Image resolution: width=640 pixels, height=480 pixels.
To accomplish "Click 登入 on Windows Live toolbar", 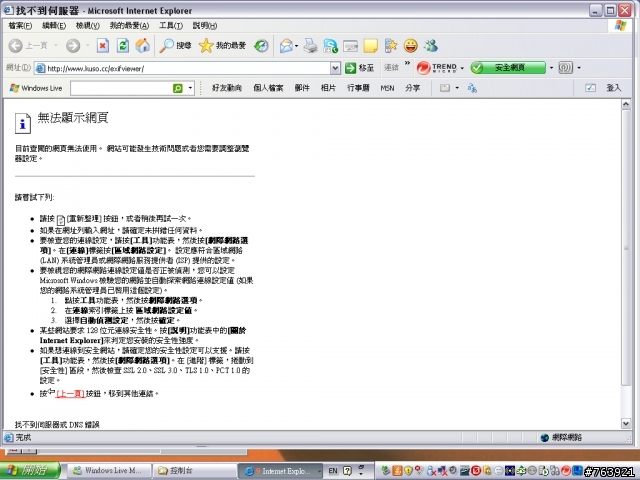I will [613, 88].
